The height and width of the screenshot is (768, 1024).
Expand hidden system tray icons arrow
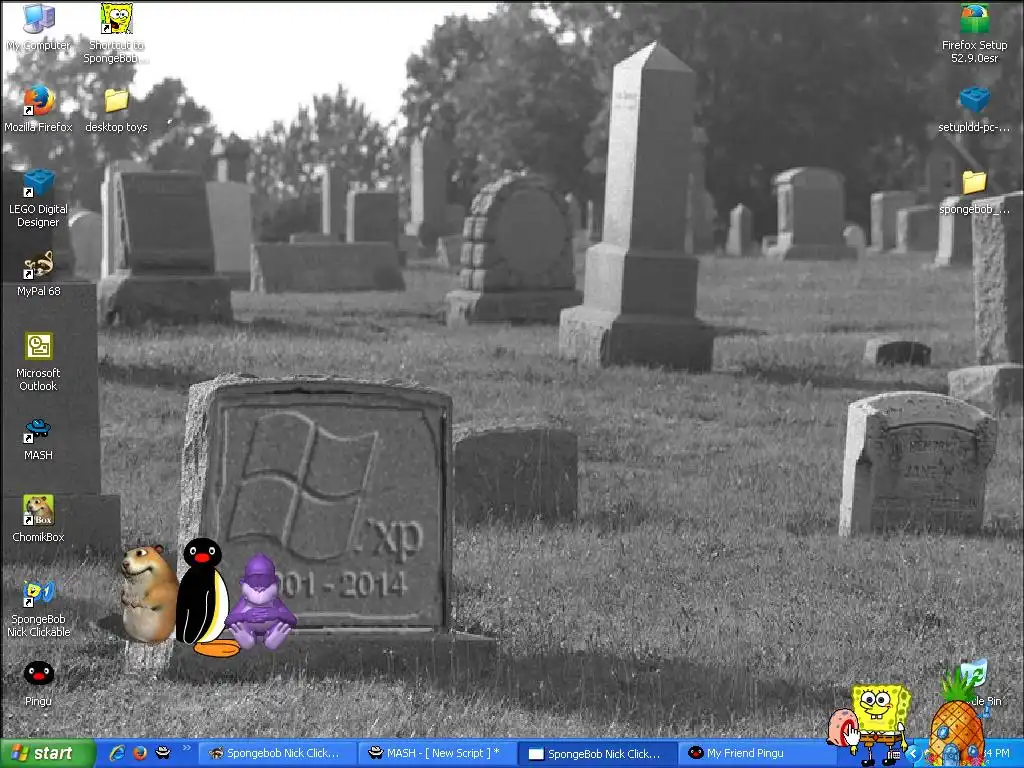913,754
